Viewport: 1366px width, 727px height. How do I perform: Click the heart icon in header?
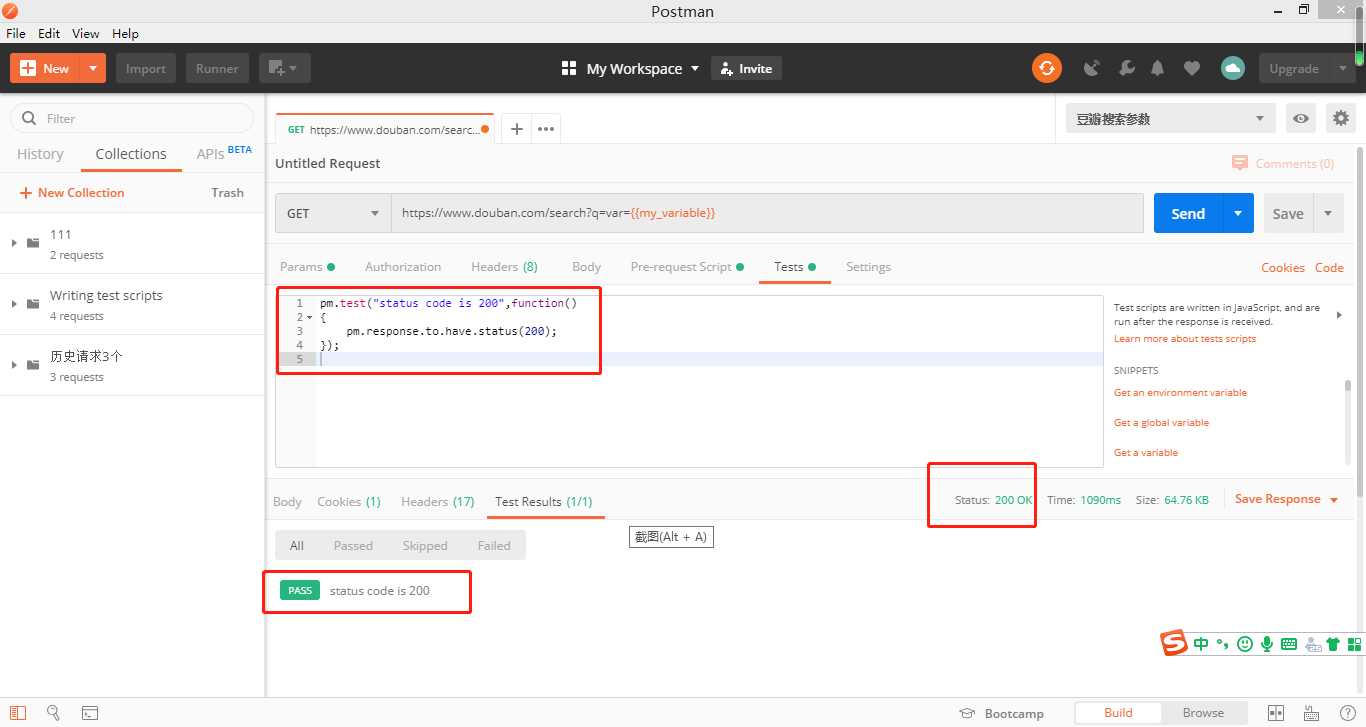pos(1191,68)
